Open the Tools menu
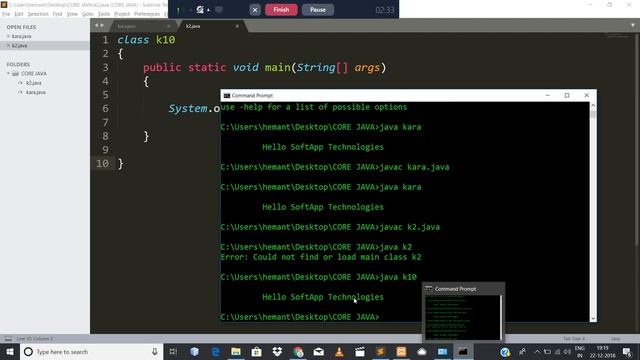The height and width of the screenshot is (360, 640). pyautogui.click(x=104, y=14)
